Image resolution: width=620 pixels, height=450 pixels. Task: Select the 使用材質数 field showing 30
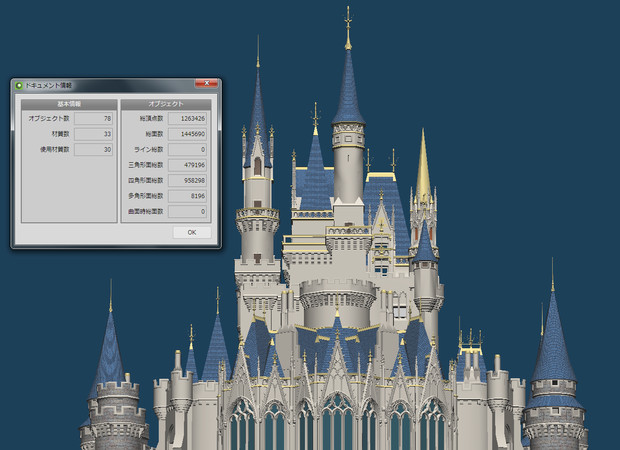[x=93, y=149]
